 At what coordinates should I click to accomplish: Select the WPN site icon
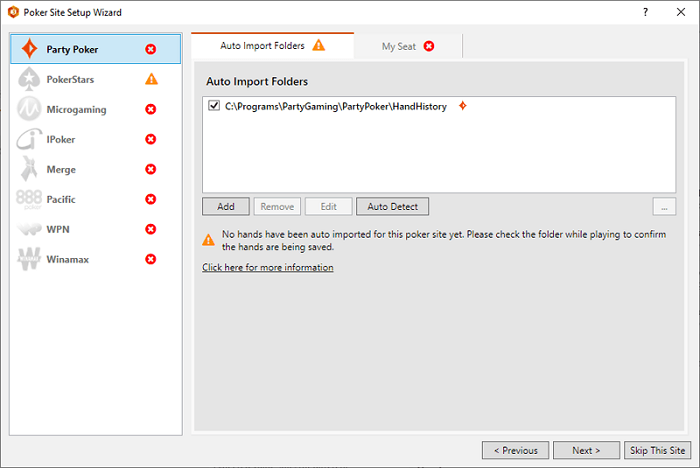(29, 229)
